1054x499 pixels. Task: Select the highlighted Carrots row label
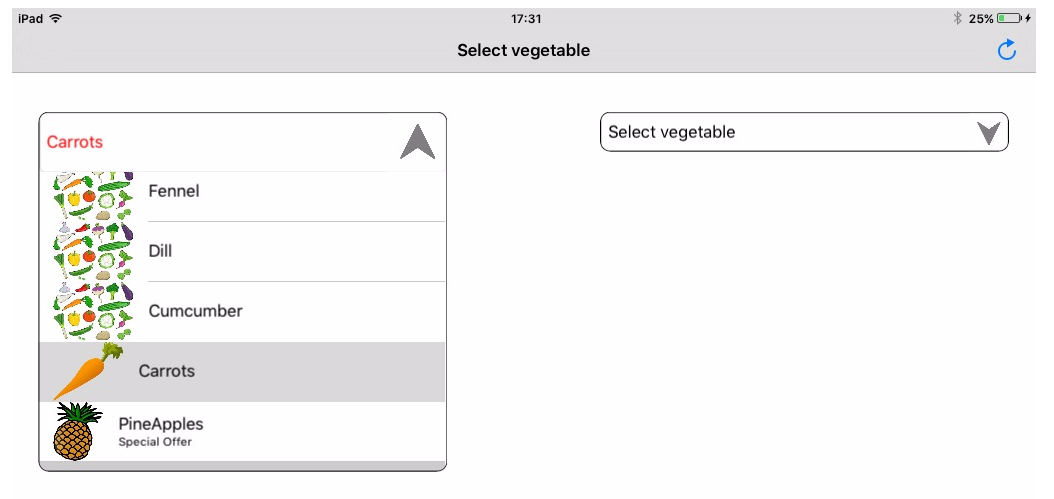pyautogui.click(x=167, y=371)
